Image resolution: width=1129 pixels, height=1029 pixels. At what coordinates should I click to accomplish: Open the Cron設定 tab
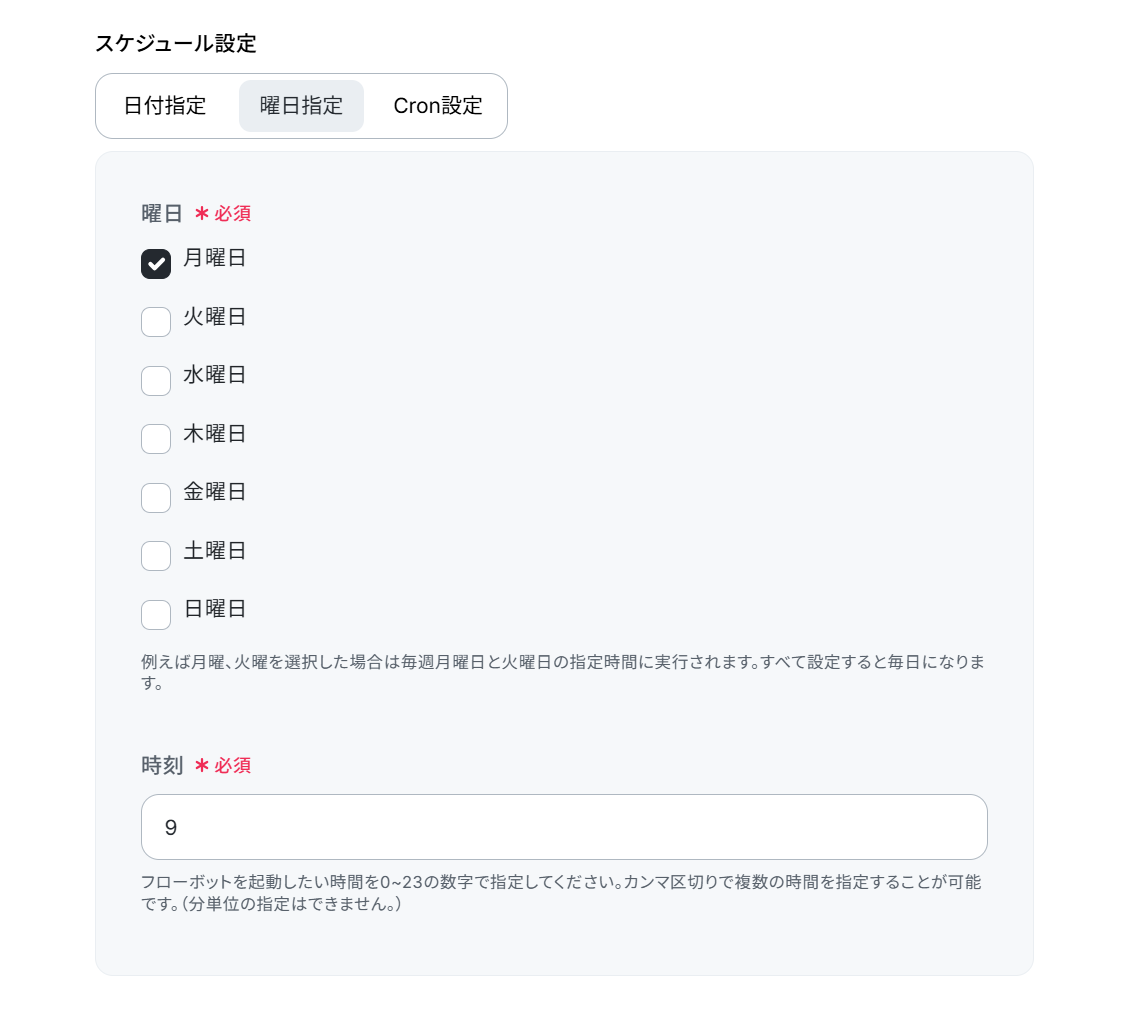click(x=438, y=106)
